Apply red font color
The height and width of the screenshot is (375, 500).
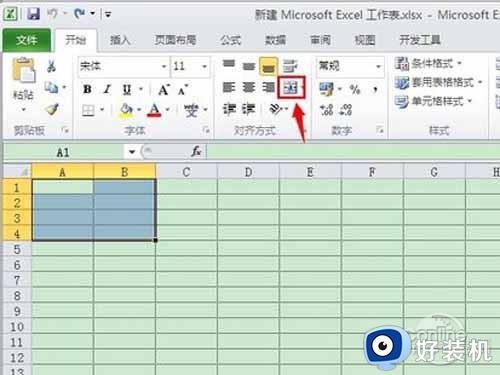(x=154, y=110)
